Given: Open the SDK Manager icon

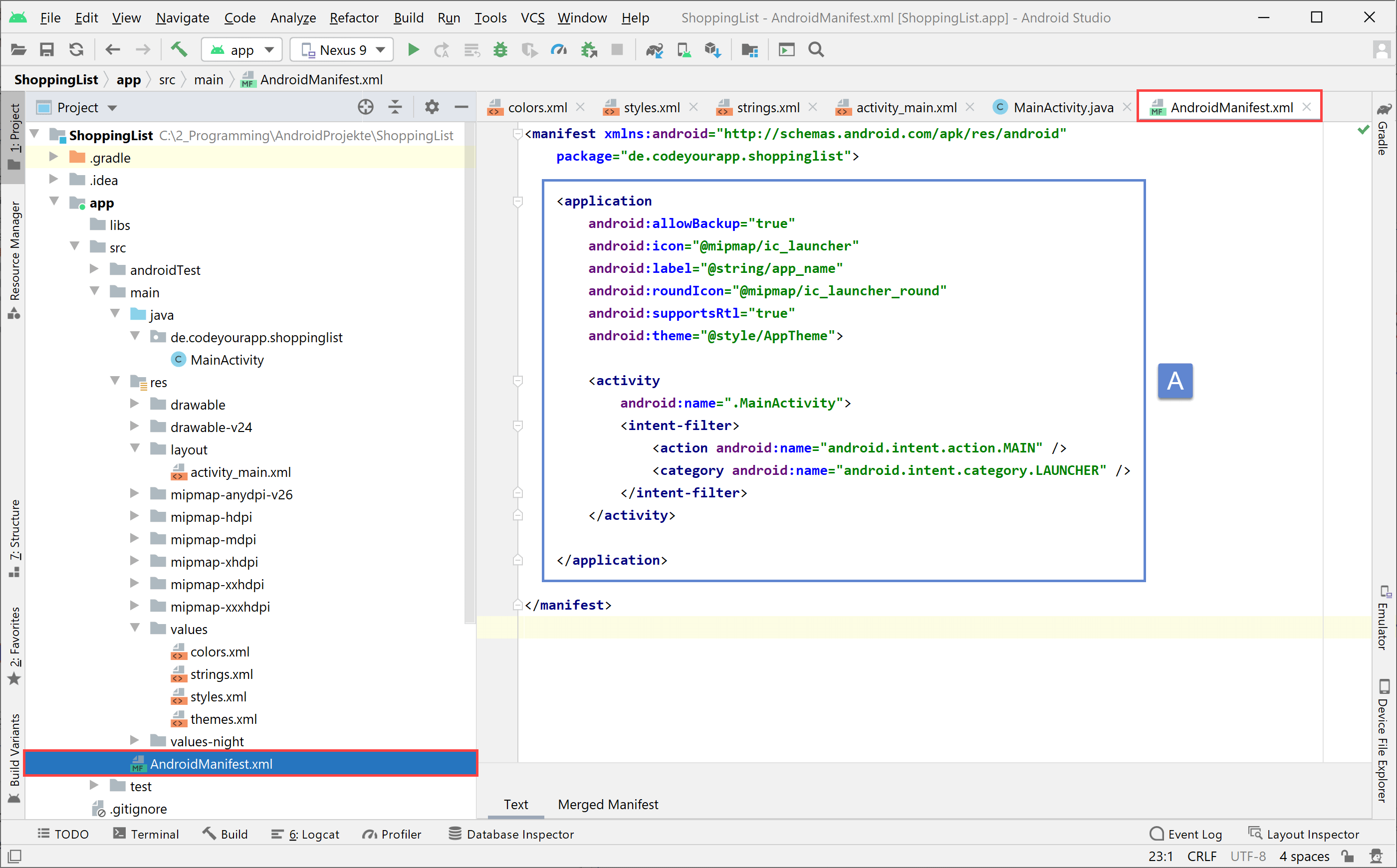Looking at the screenshot, I should point(713,50).
